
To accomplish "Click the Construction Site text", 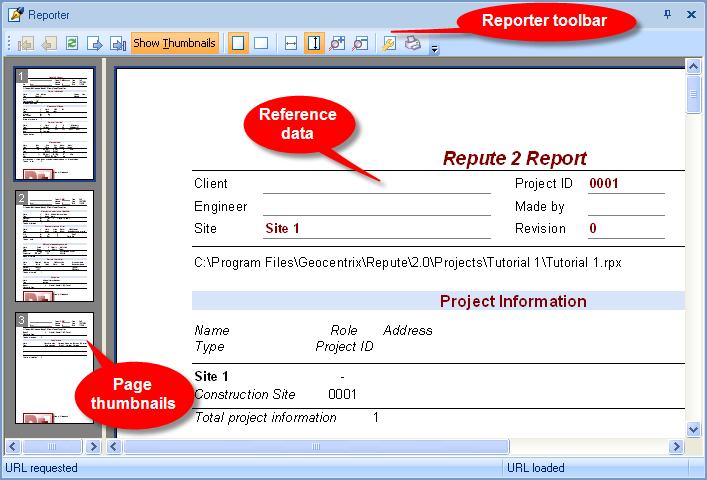I will (245, 394).
